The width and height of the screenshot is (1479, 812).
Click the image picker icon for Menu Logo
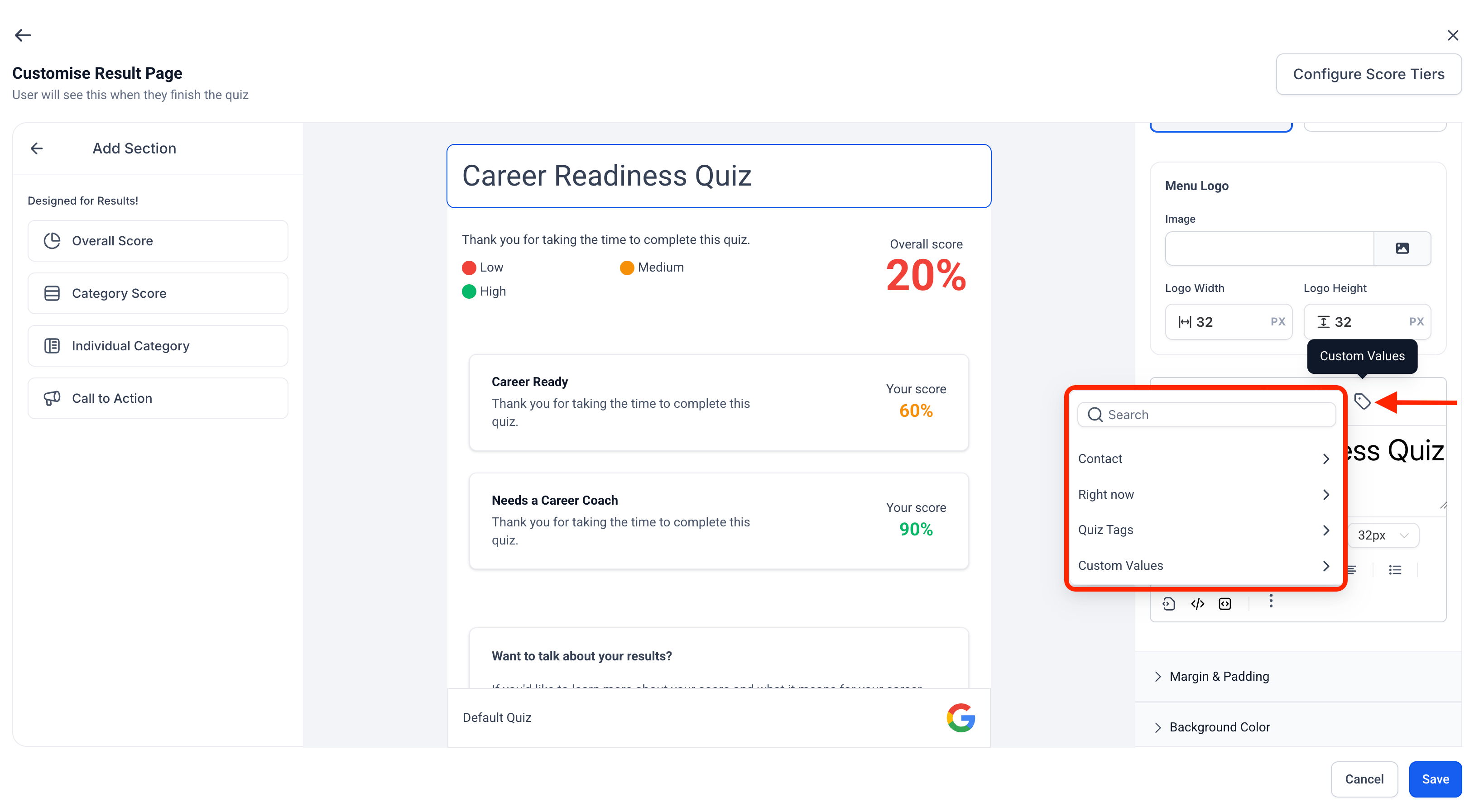pos(1402,248)
